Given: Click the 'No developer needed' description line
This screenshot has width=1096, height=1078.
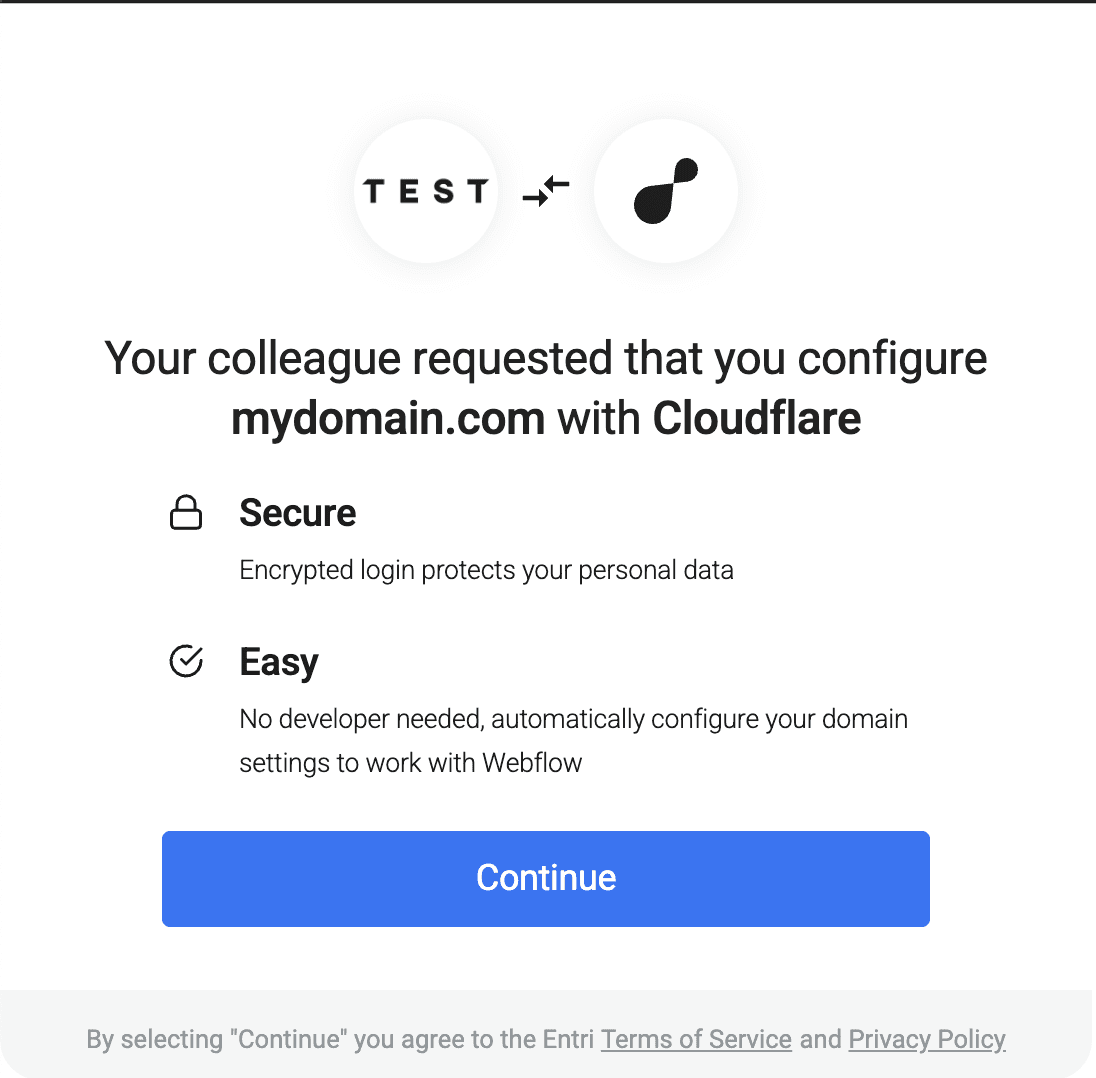Looking at the screenshot, I should (573, 719).
